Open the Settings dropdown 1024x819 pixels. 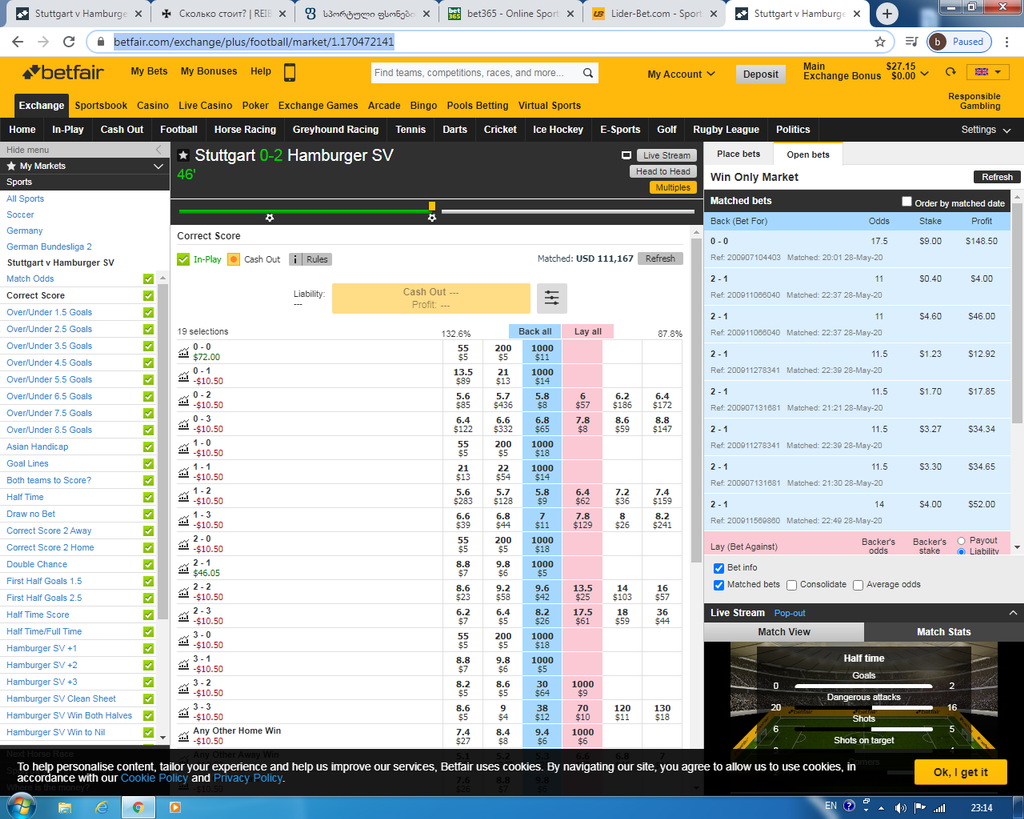point(985,130)
